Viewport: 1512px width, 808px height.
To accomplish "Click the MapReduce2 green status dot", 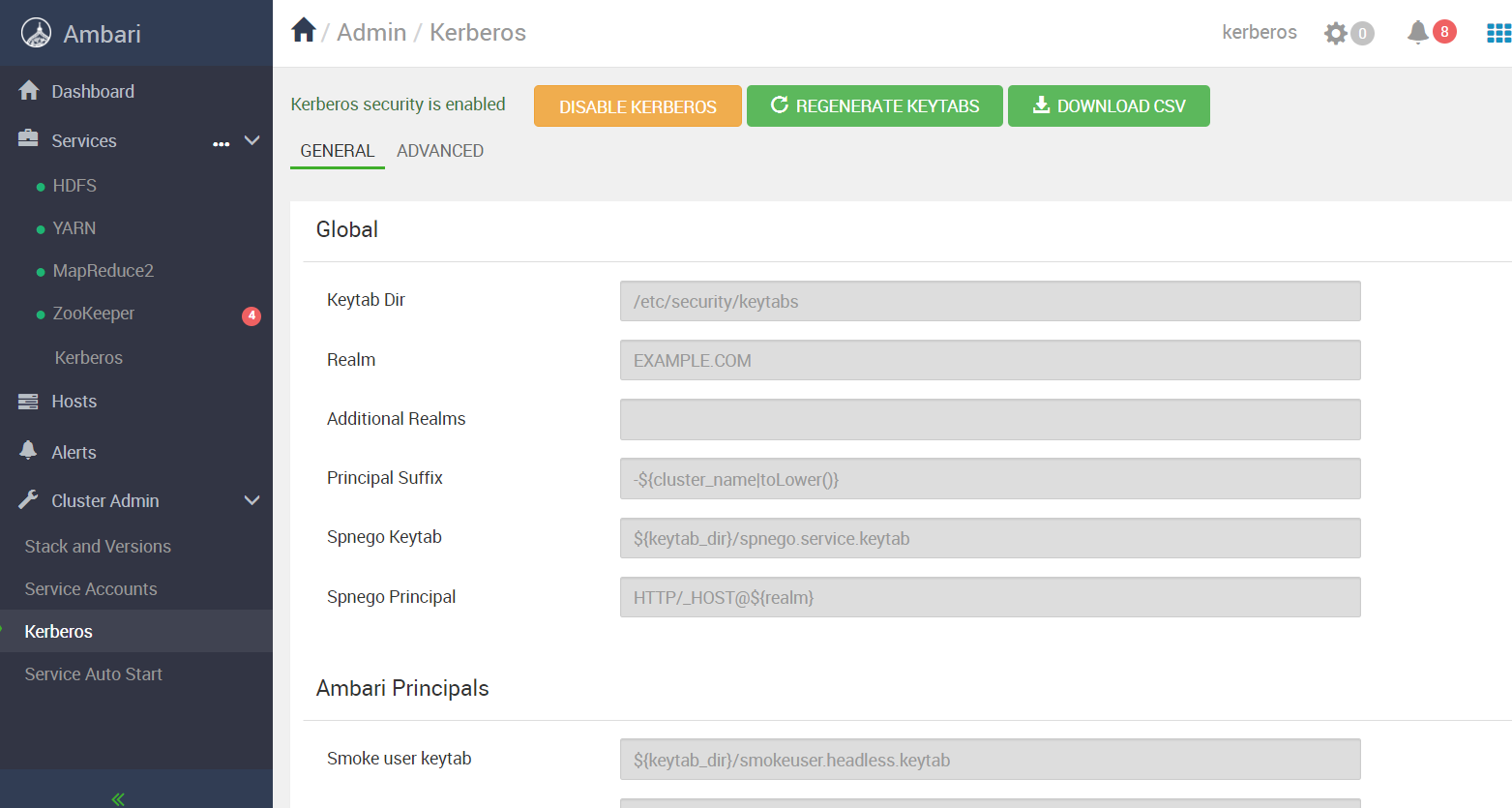I will (41, 272).
